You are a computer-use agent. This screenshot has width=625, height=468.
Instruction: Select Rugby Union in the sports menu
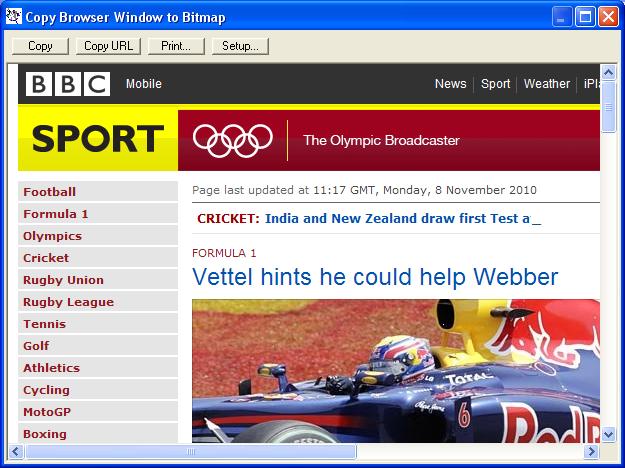point(98,280)
